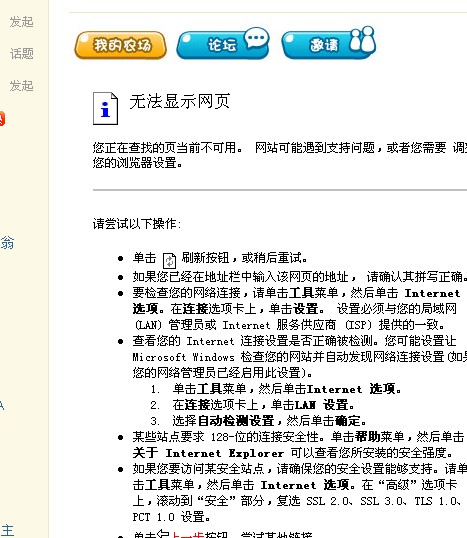Click the 主 link at sidebar bottom

(x=7, y=530)
